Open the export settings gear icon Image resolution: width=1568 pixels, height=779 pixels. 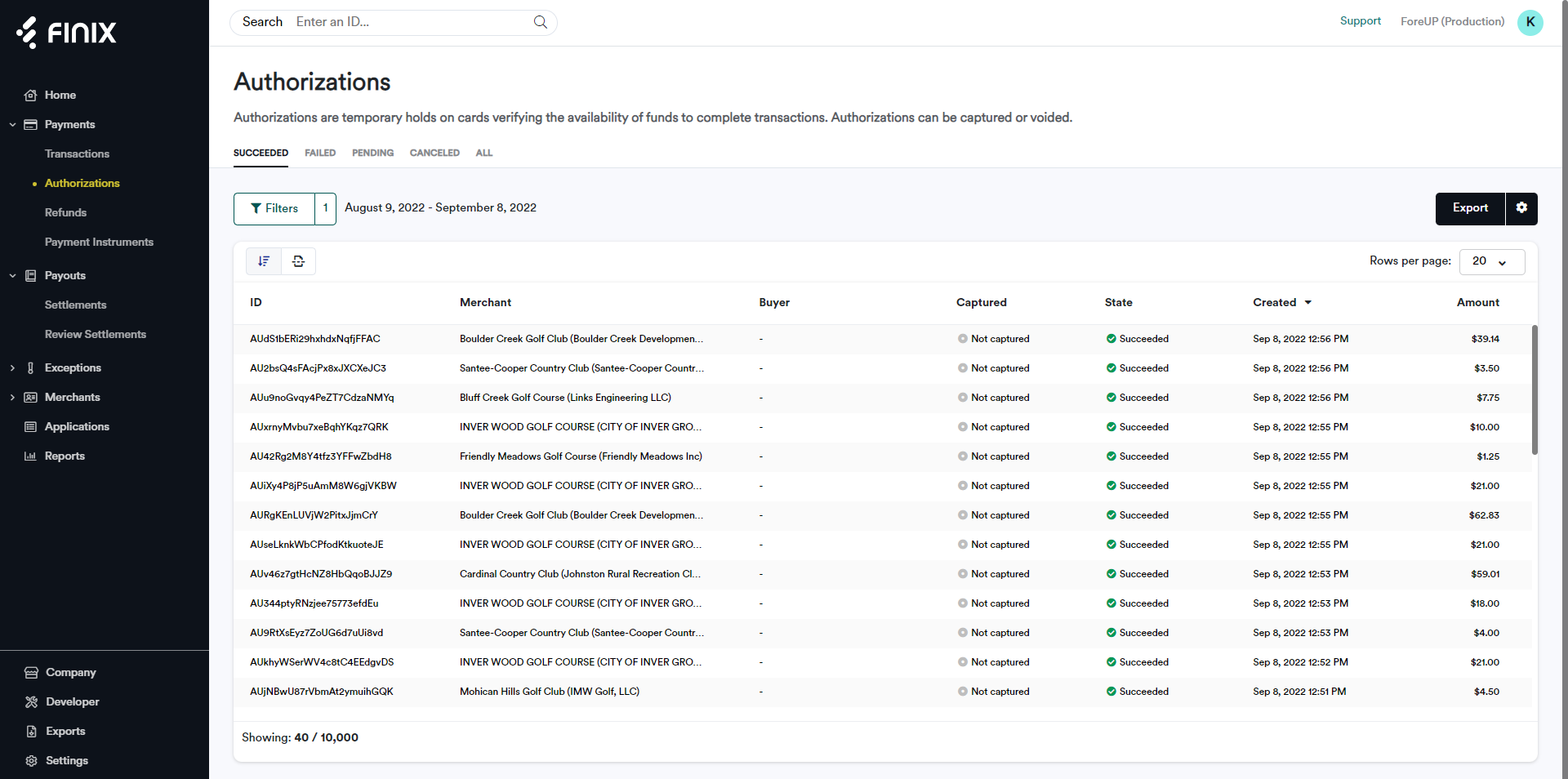click(1521, 208)
